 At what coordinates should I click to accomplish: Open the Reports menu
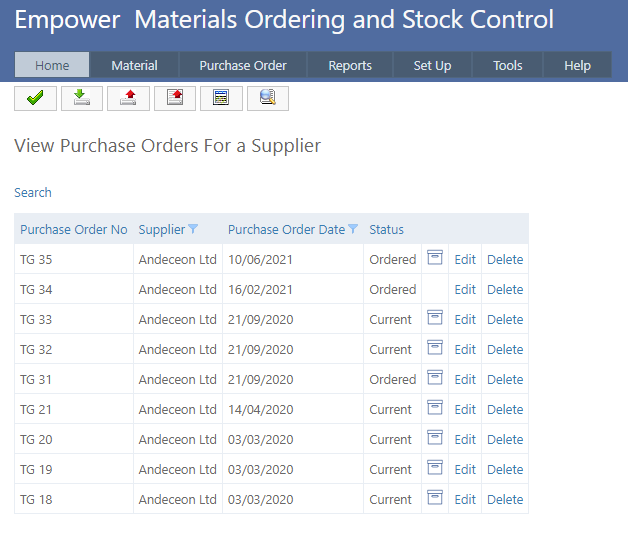pos(350,65)
